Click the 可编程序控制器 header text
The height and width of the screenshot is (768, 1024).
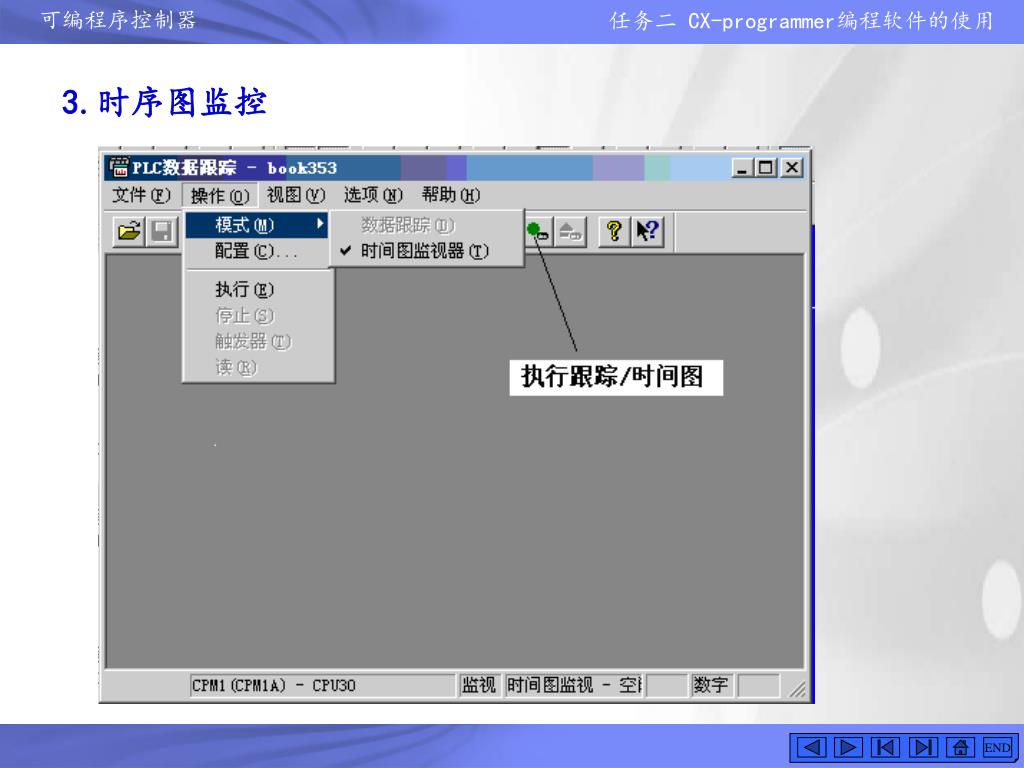(118, 20)
